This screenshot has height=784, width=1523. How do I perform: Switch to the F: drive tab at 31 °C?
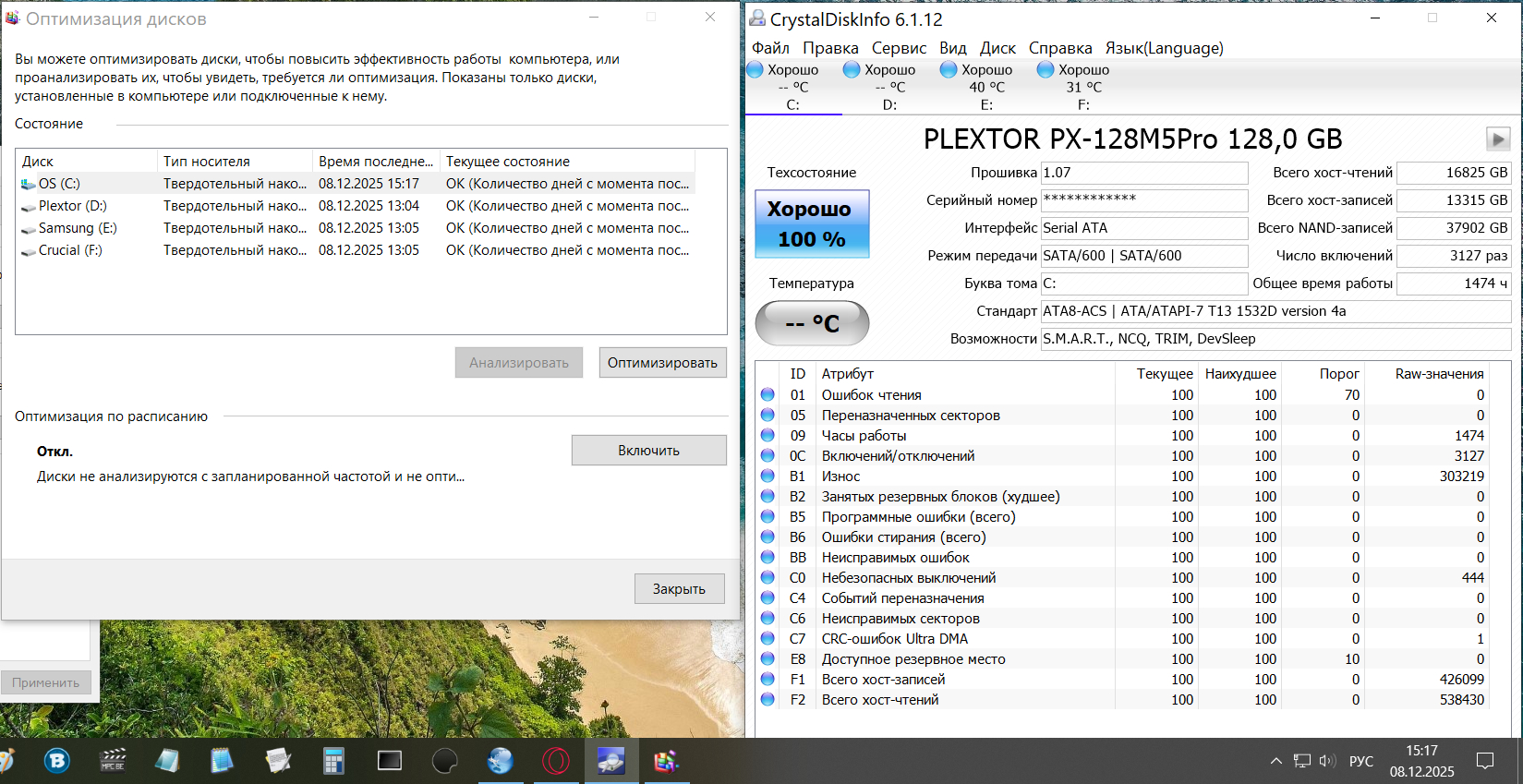pyautogui.click(x=1084, y=87)
